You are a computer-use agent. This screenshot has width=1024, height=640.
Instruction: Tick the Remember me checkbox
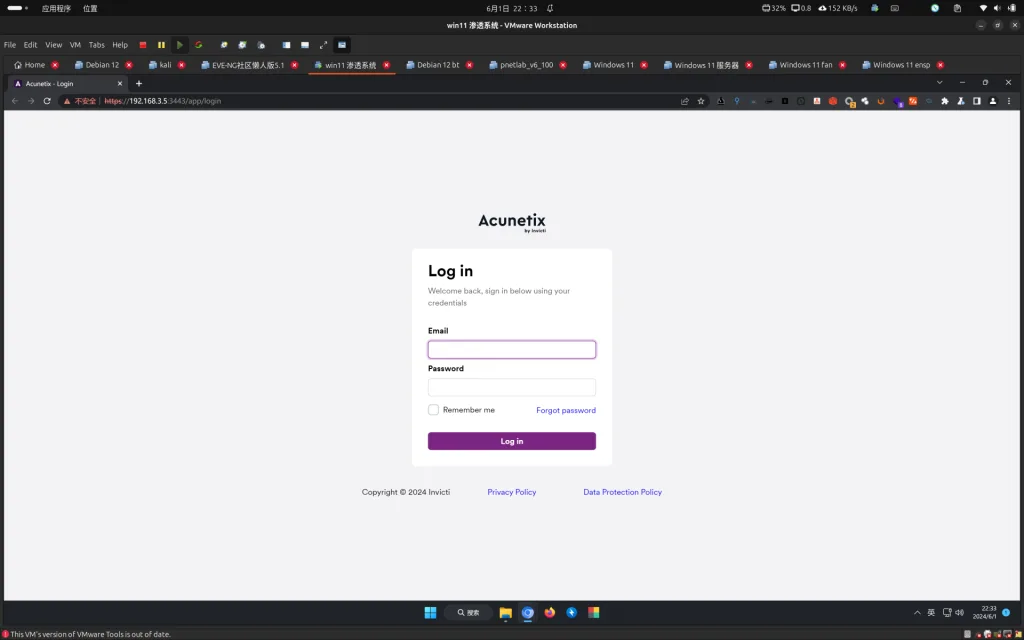pos(433,410)
